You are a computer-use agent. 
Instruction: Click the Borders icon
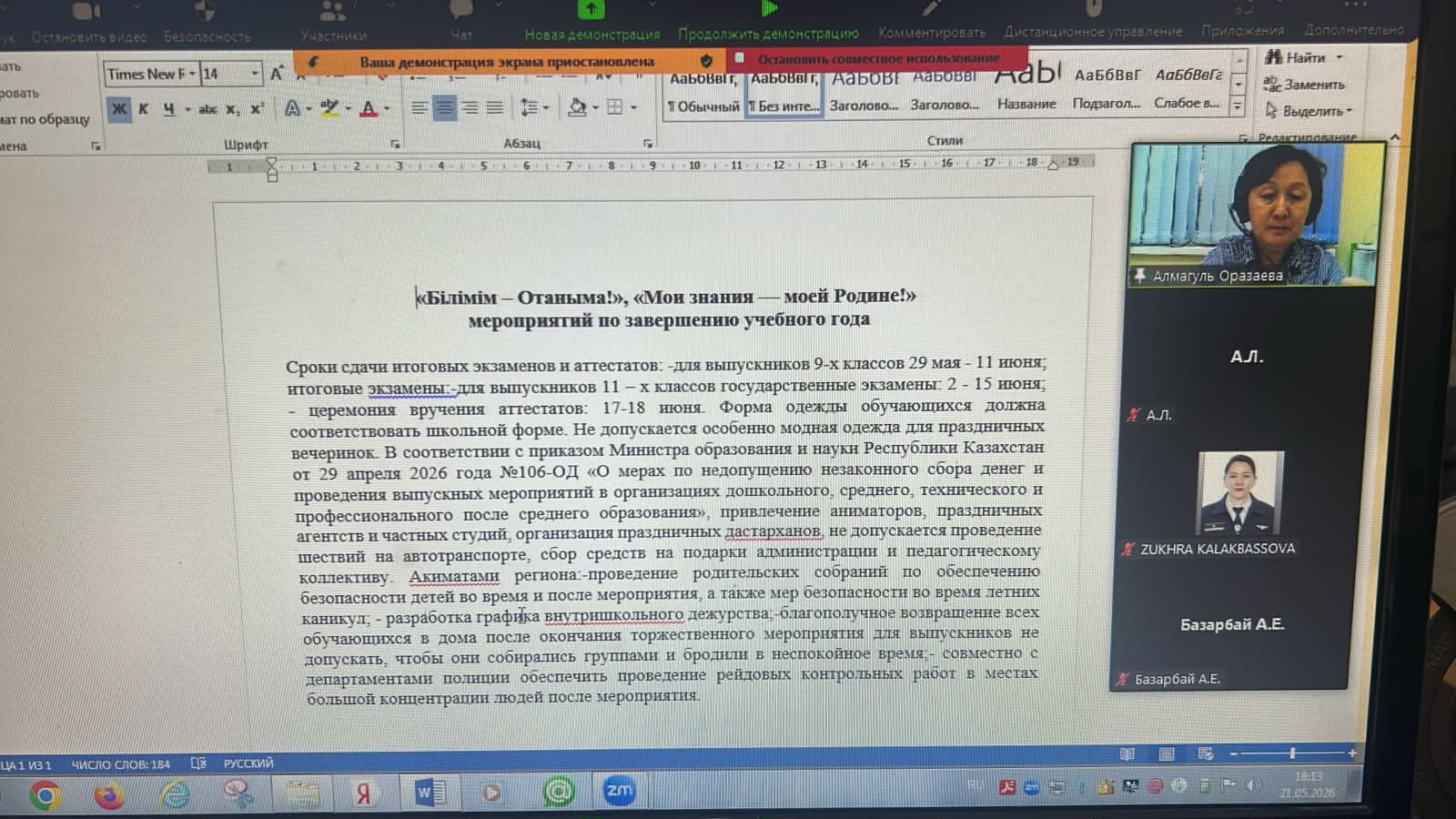click(x=615, y=107)
